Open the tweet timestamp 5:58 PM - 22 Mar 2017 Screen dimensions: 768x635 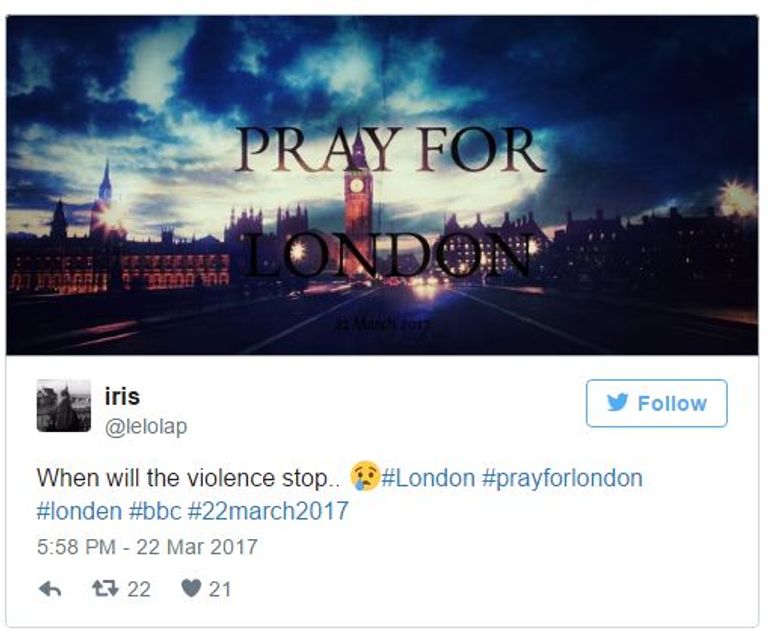147,547
